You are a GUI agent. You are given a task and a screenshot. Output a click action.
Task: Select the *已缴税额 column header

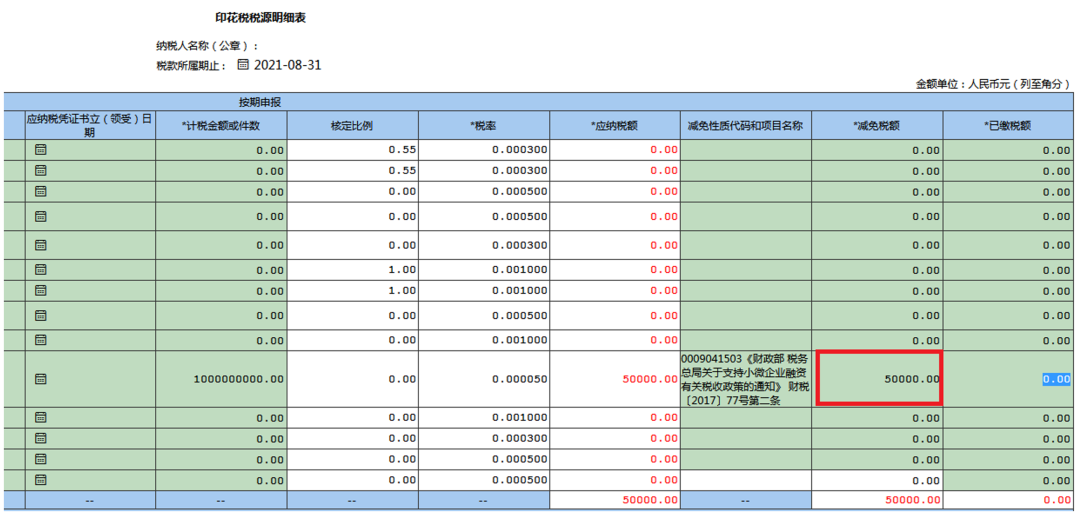(x=1008, y=125)
